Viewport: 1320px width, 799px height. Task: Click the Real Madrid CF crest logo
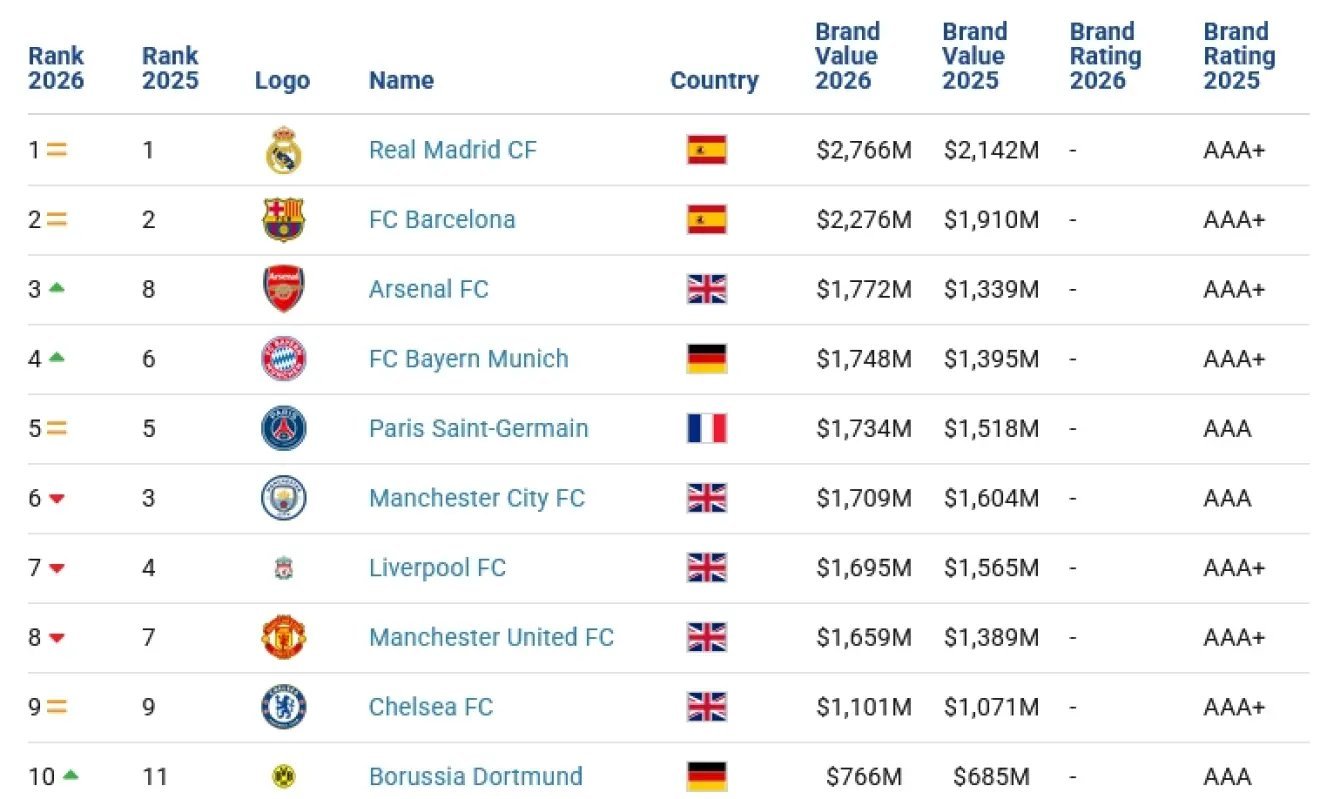(283, 151)
